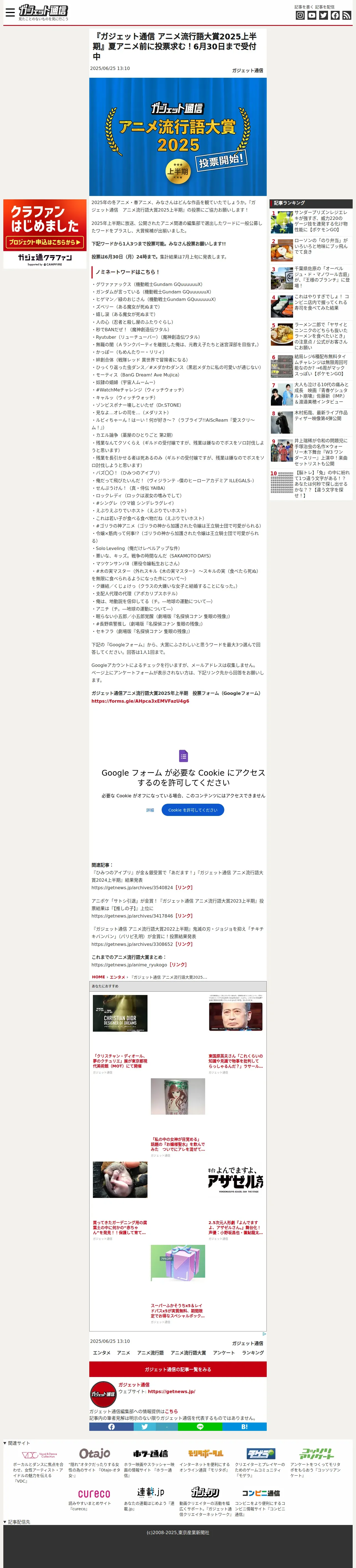The width and height of the screenshot is (356, 1568).
Task: Expand the 記事配信先 section
Action: (16, 1522)
